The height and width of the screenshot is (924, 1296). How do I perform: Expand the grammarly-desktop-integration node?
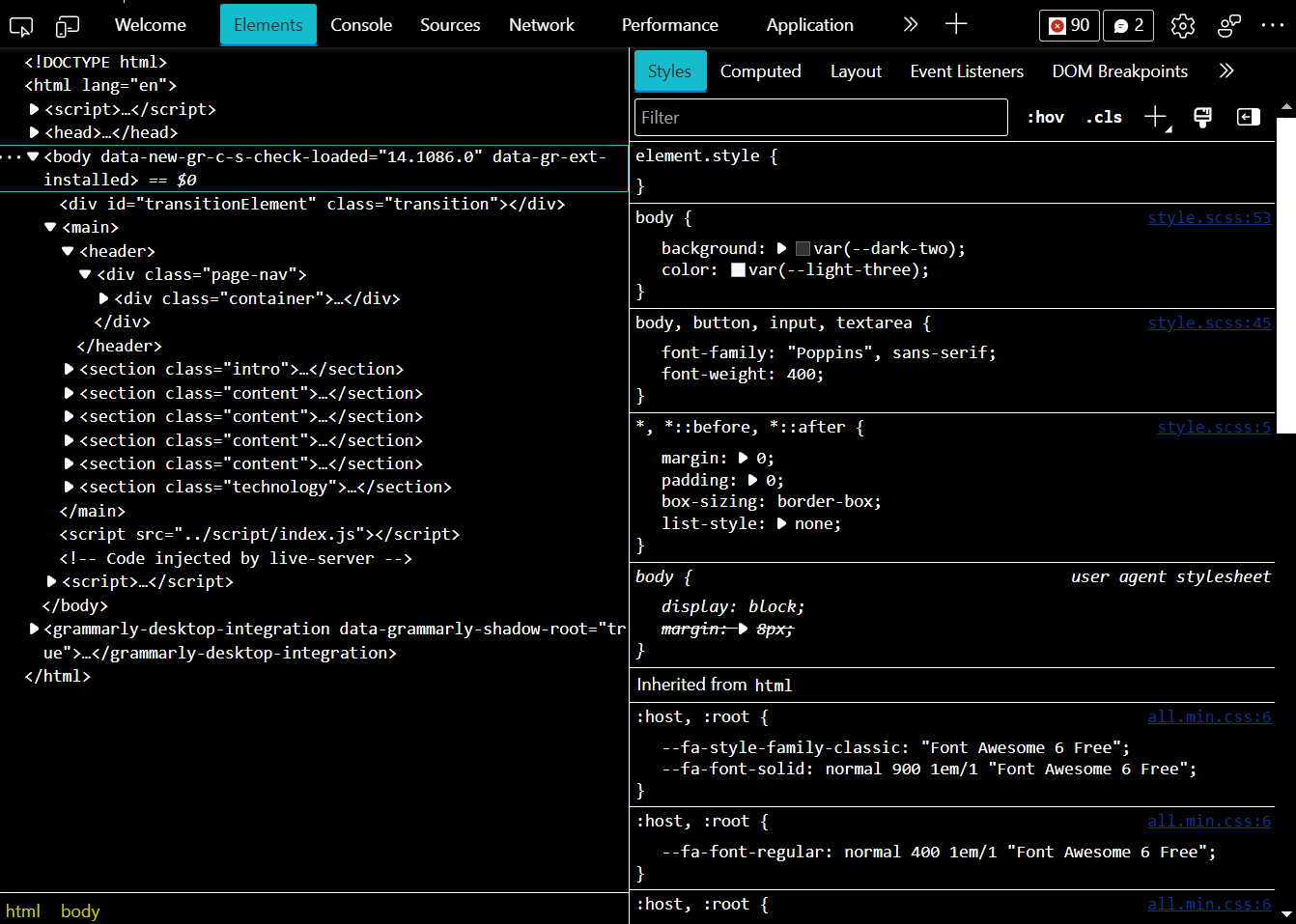35,630
